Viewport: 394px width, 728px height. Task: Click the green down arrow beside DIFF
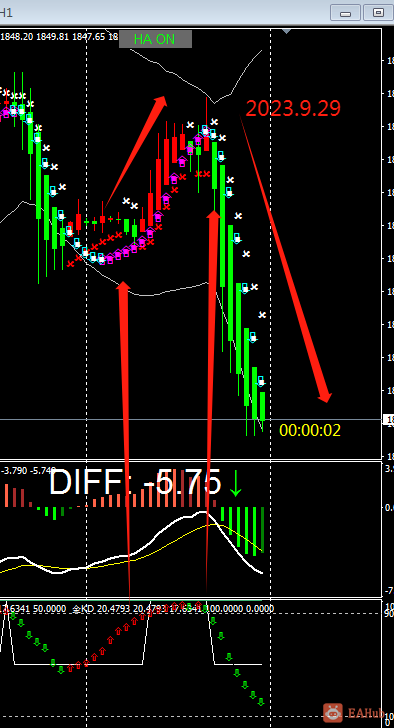(235, 483)
